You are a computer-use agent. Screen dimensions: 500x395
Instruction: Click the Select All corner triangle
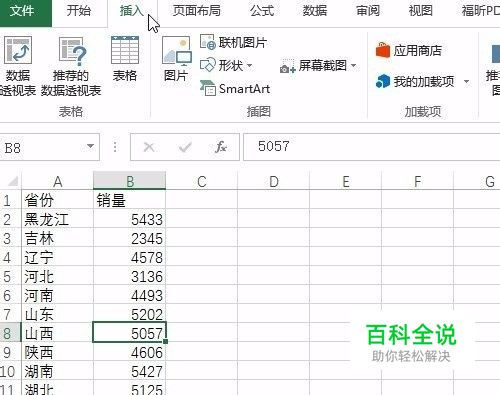[x=13, y=182]
